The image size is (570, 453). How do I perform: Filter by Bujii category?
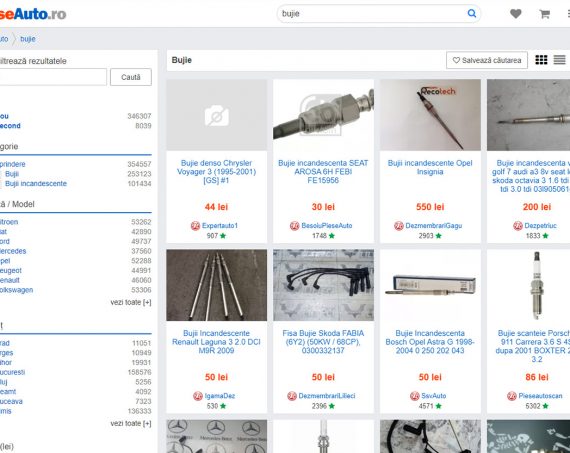click(x=12, y=174)
